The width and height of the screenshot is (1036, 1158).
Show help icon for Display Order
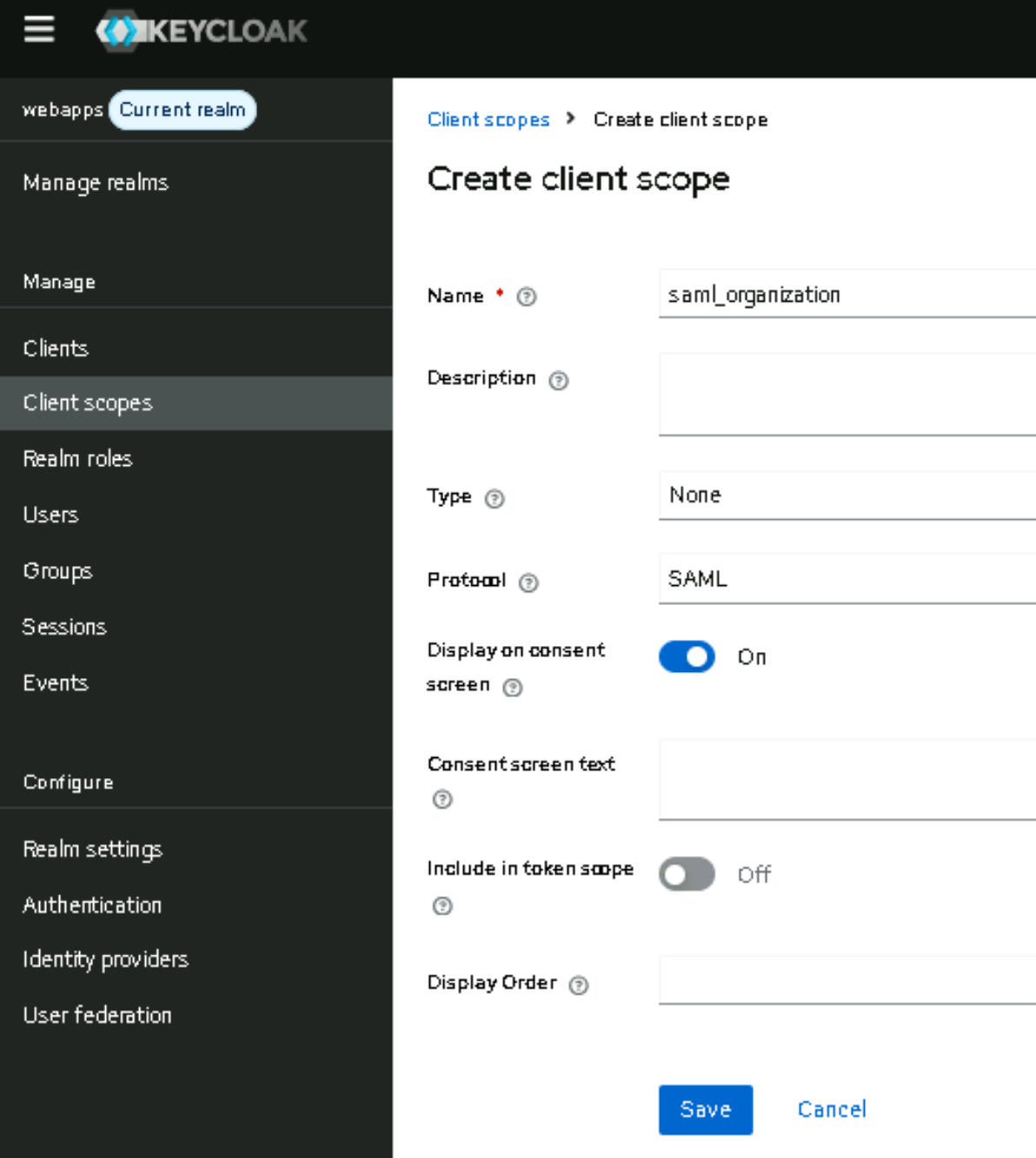tap(579, 985)
